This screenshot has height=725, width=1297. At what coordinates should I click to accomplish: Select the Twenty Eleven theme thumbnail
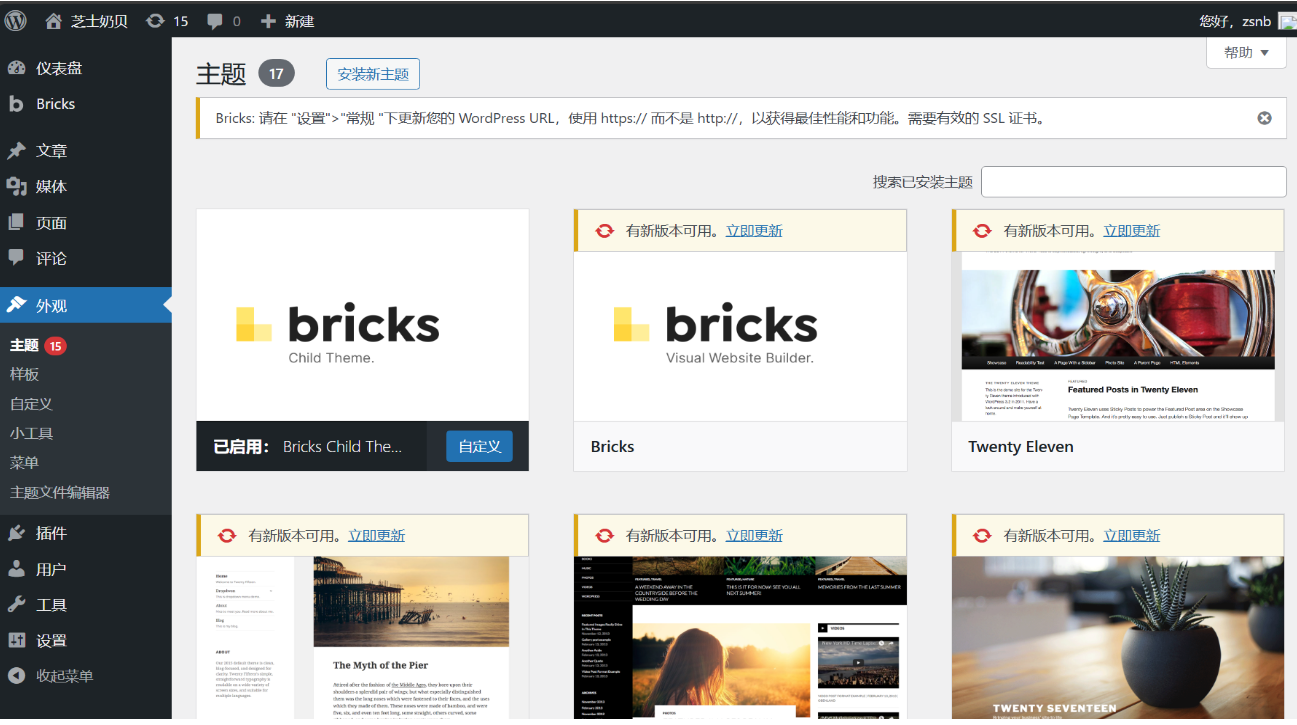point(1117,336)
